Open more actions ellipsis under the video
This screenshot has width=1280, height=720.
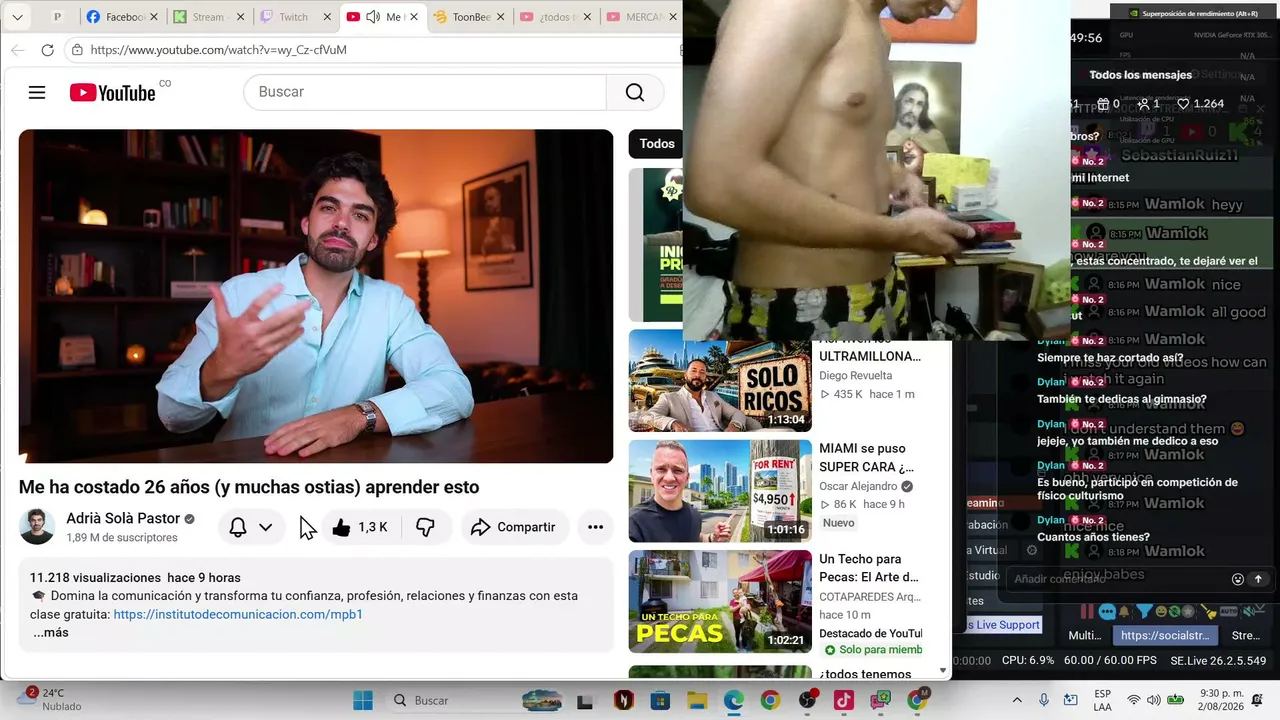(595, 527)
